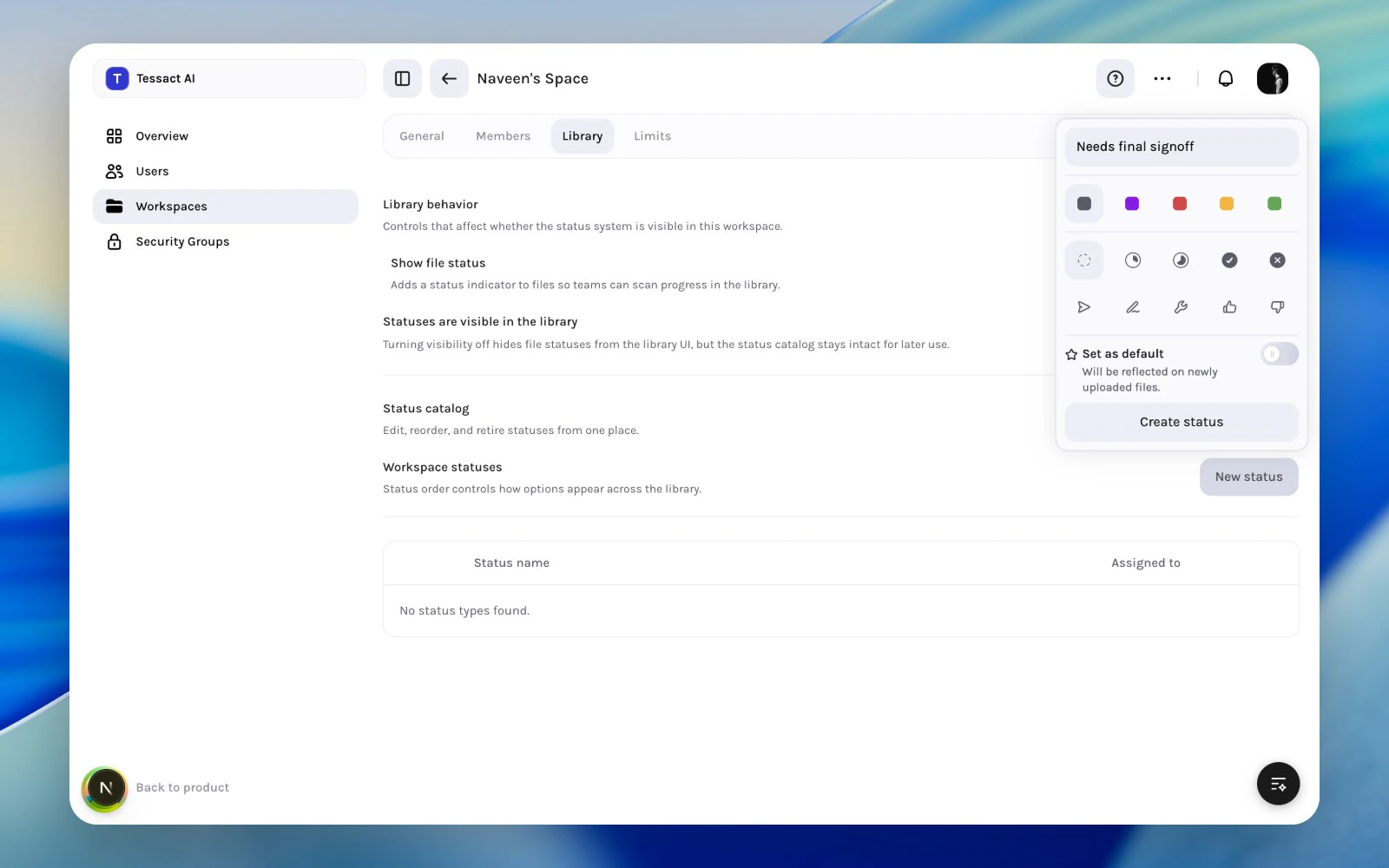Select the X circle status icon
Screen dimensions: 1389x868
(1277, 260)
